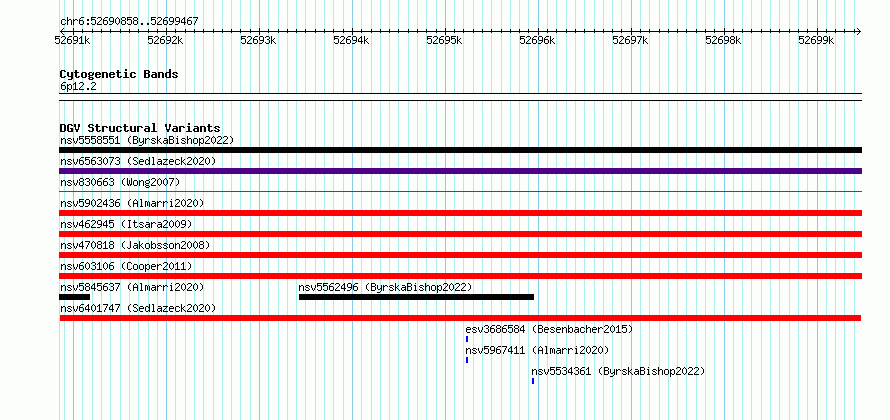Screen dimensions: 890x420
Task: Click the red bar under nsv603106
Action: pyautogui.click(x=460, y=276)
